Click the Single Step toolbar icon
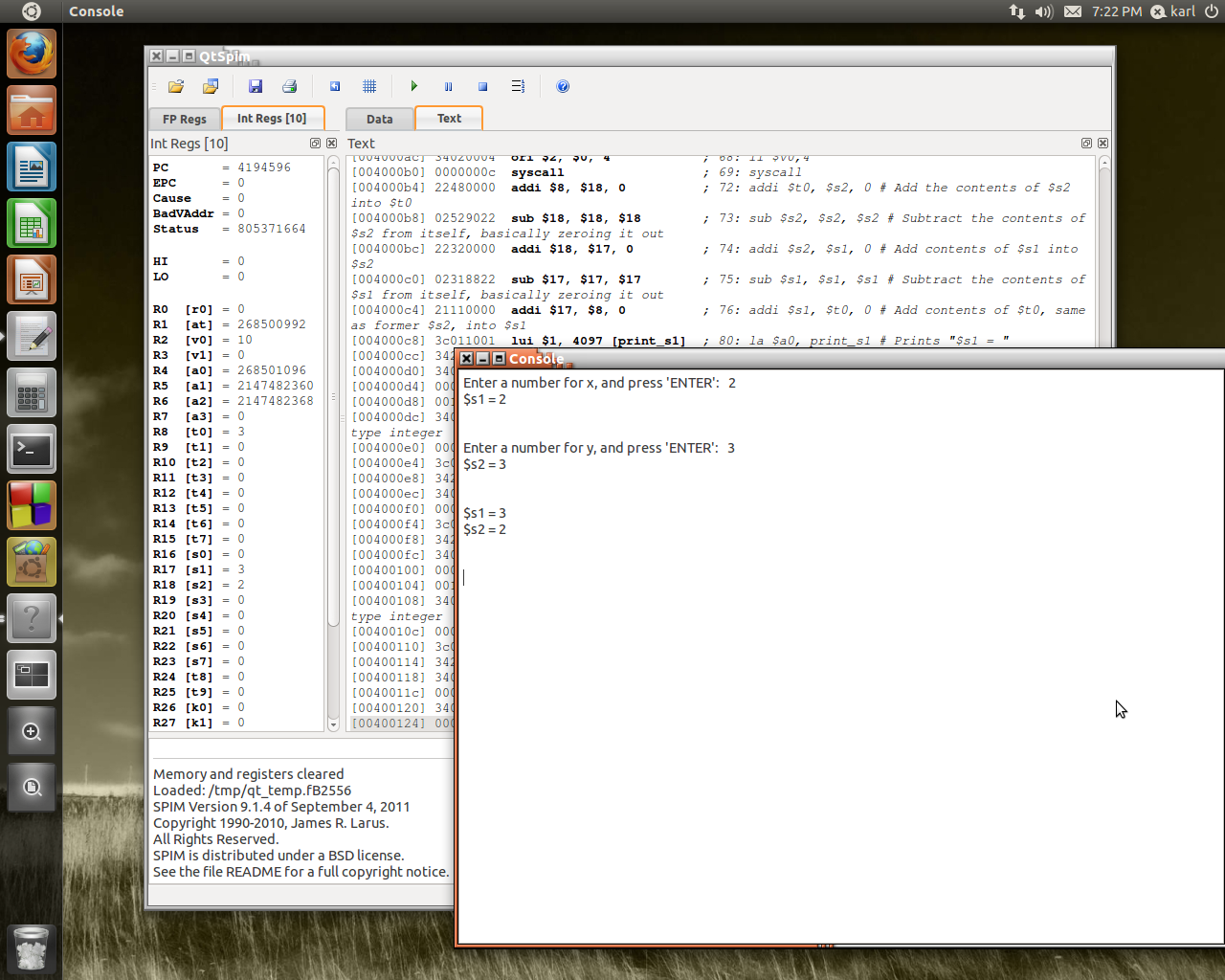 tap(518, 86)
